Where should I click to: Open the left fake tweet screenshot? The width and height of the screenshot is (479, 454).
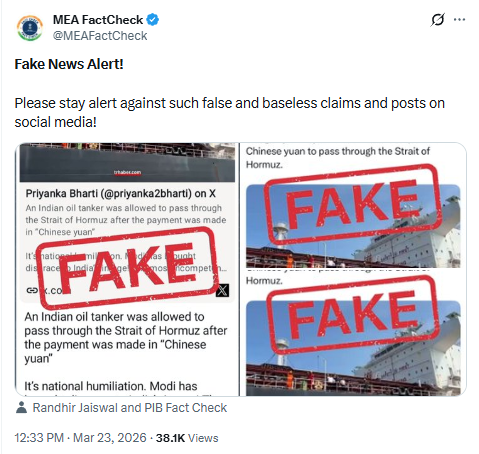127,269
